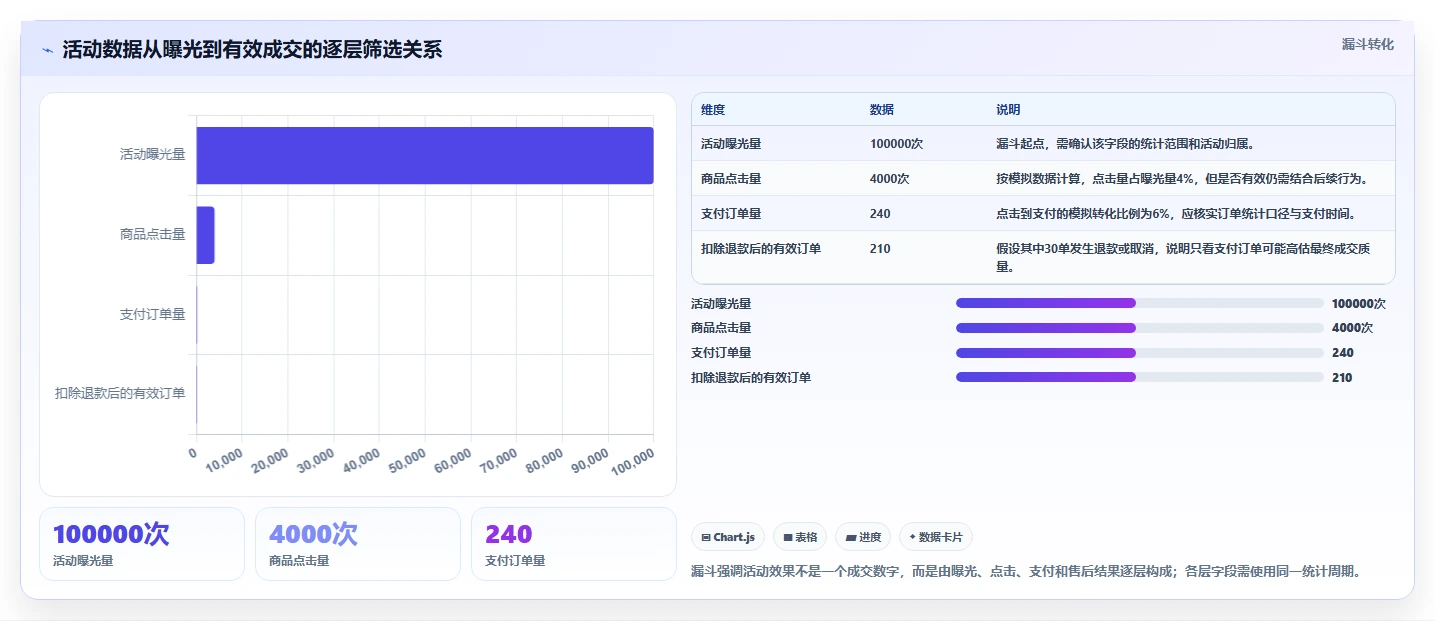The height and width of the screenshot is (621, 1435).
Task: Click description starting 点击到支付的模拟转化比例
Action: [x=1177, y=214]
